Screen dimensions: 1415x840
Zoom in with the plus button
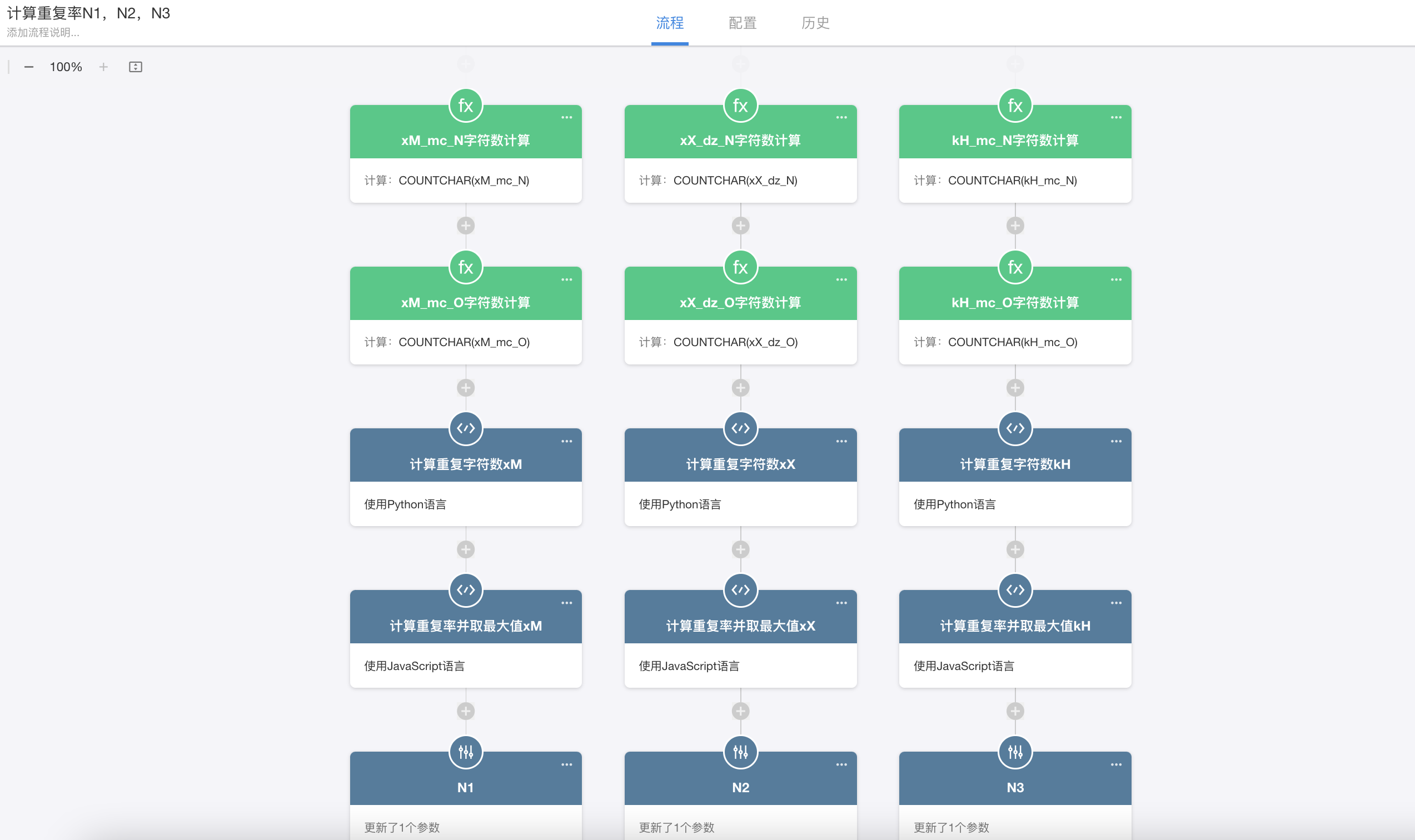tap(103, 67)
